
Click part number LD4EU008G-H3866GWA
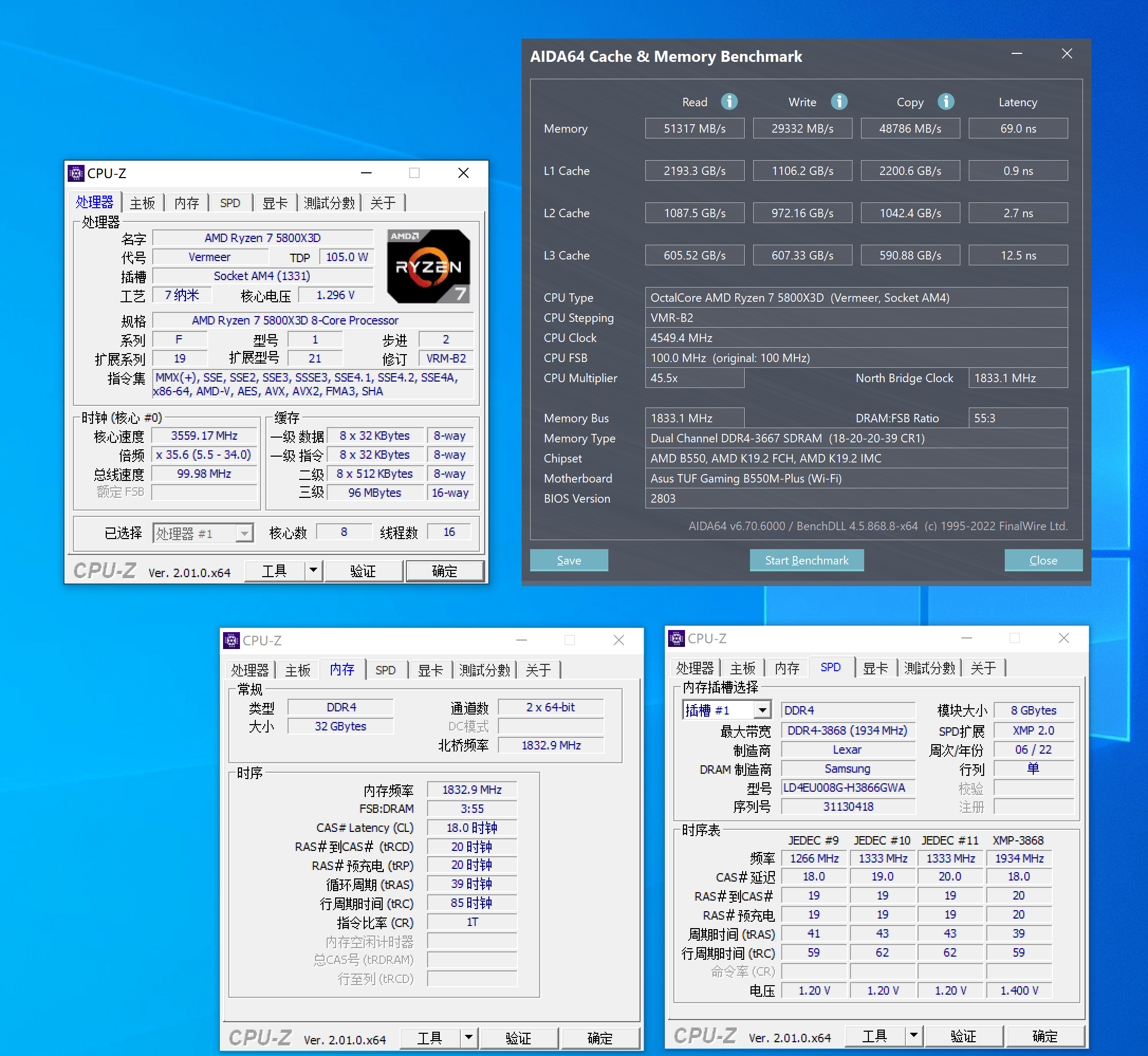pos(848,788)
